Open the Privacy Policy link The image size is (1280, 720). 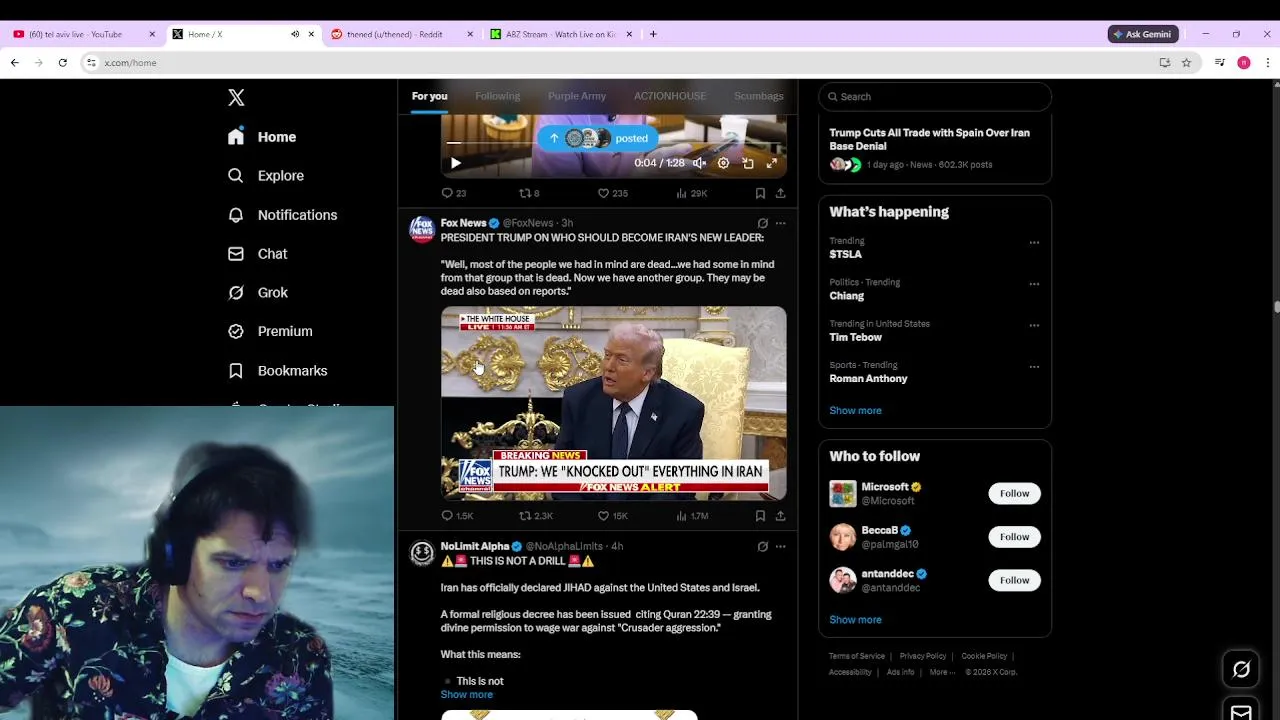click(923, 656)
